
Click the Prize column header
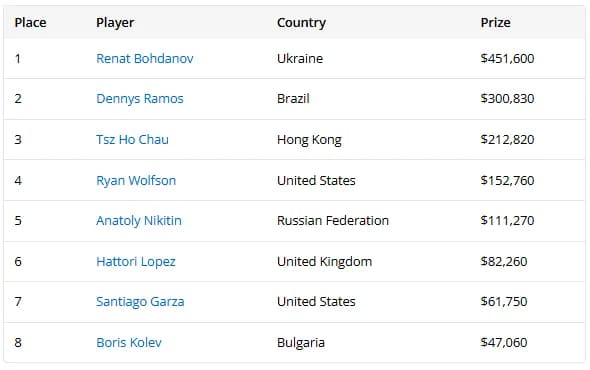coord(496,23)
